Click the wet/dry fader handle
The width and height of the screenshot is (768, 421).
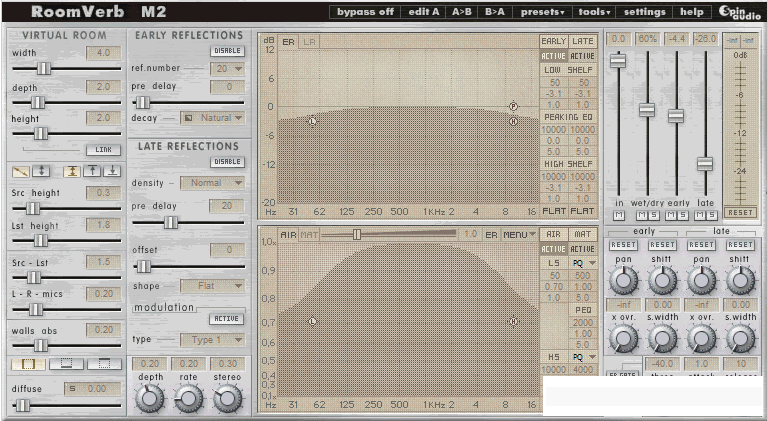click(x=647, y=110)
